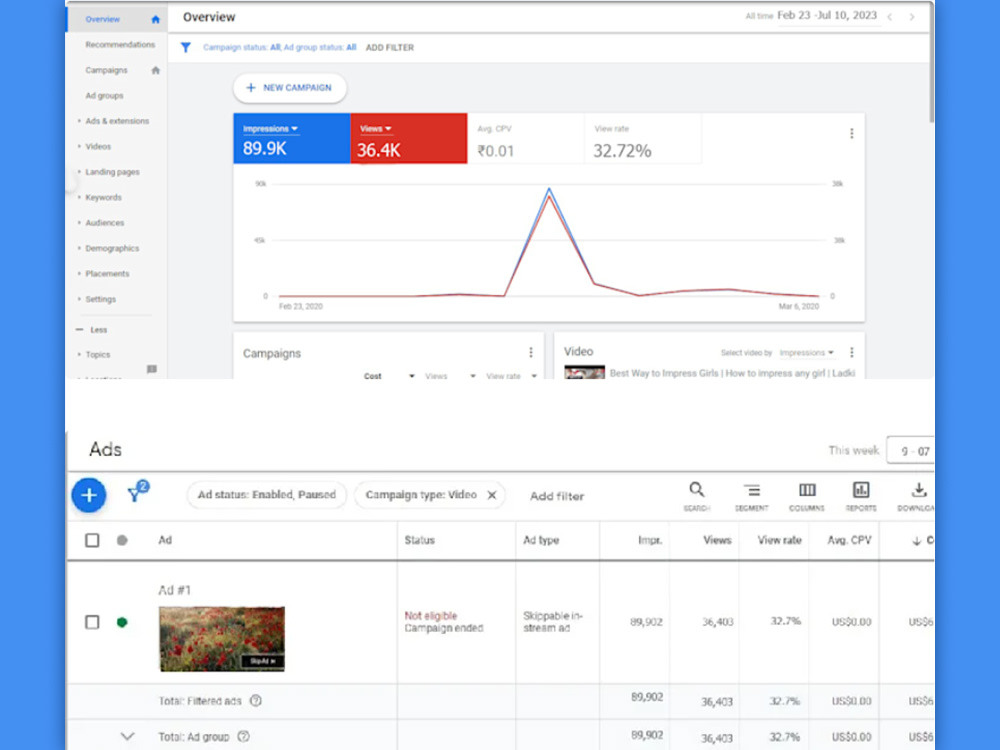Open Ad groups in the sidebar
Viewport: 1000px width, 750px height.
point(105,96)
